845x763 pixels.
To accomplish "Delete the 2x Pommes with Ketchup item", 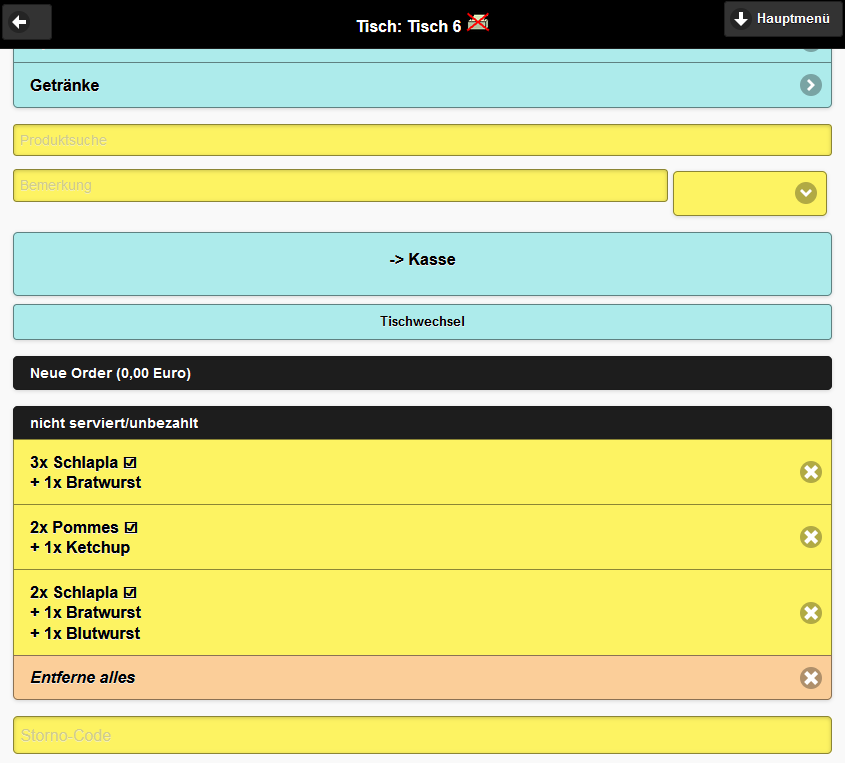I will click(x=810, y=537).
